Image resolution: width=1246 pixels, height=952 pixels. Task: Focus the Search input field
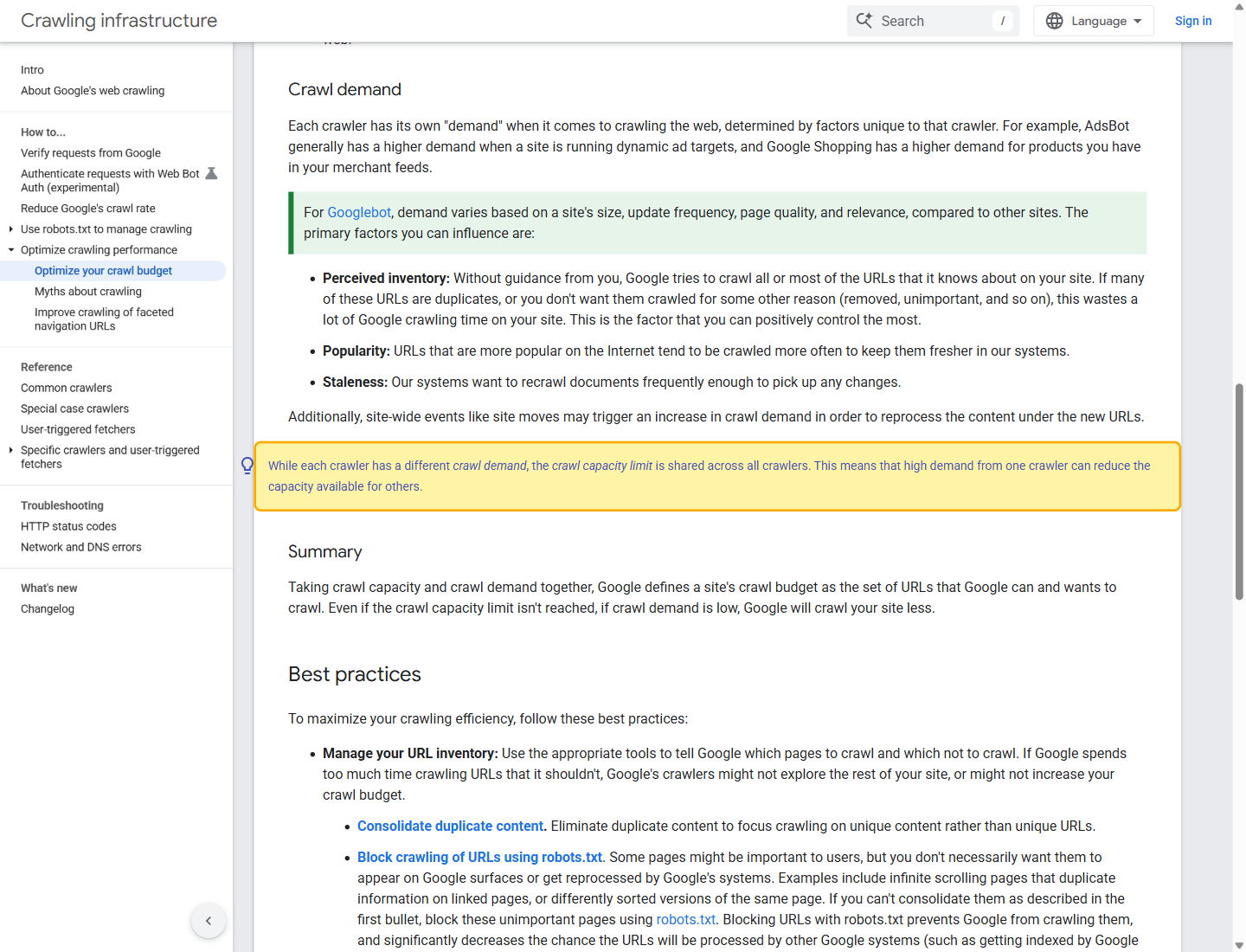[934, 21]
